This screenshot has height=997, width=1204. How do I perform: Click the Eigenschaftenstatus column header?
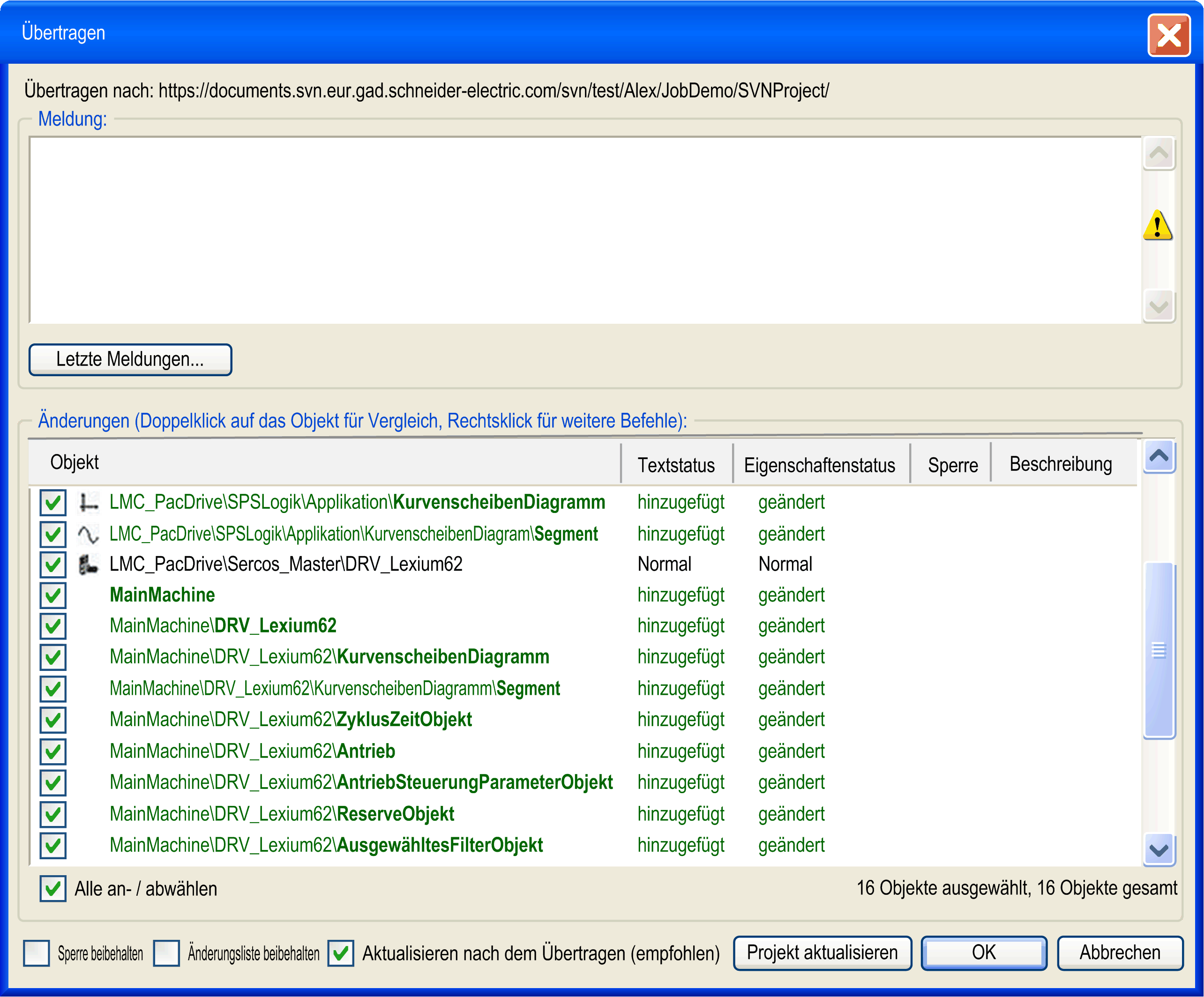[821, 464]
